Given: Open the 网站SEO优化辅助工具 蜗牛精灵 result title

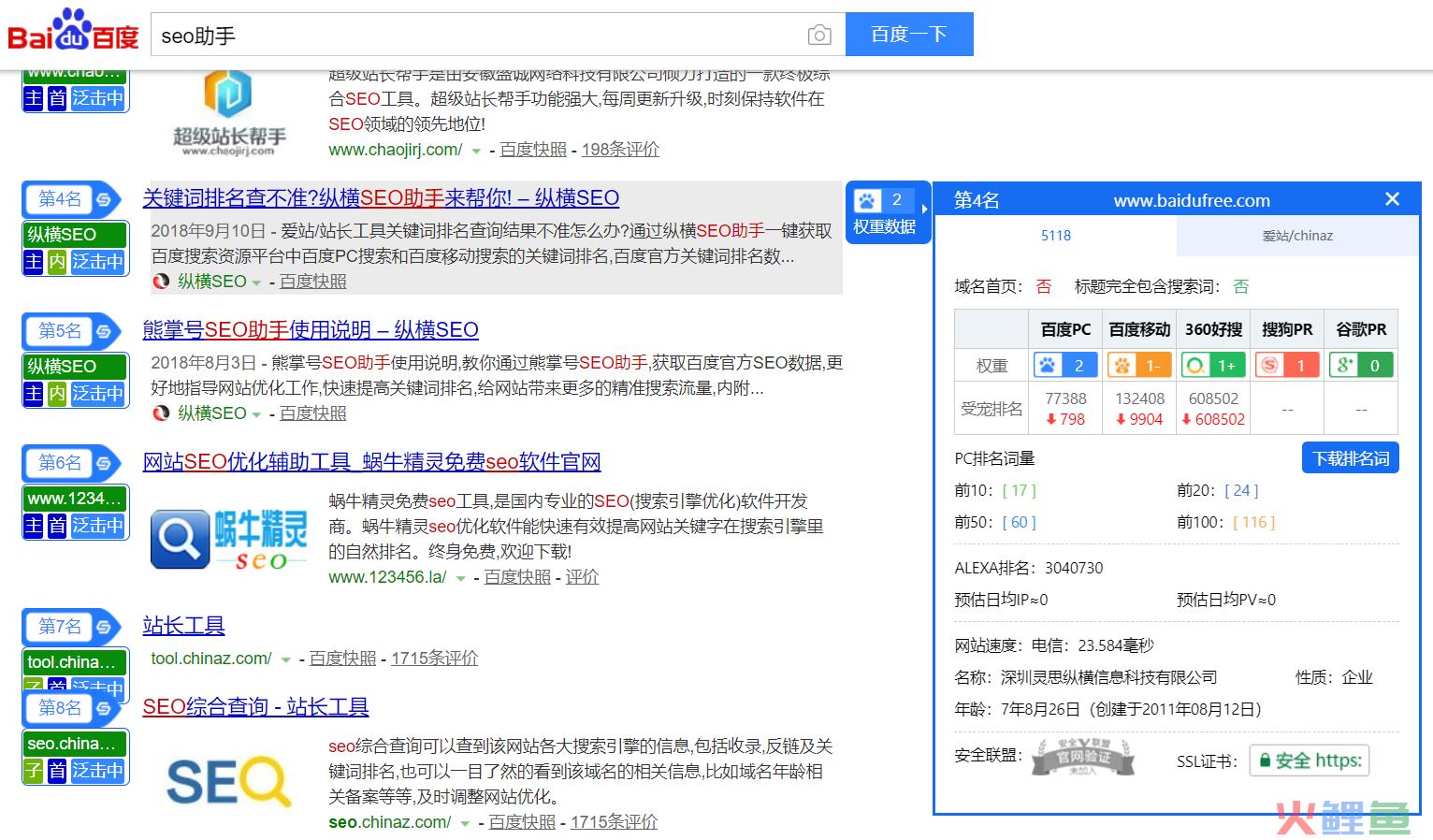Looking at the screenshot, I should (x=371, y=462).
